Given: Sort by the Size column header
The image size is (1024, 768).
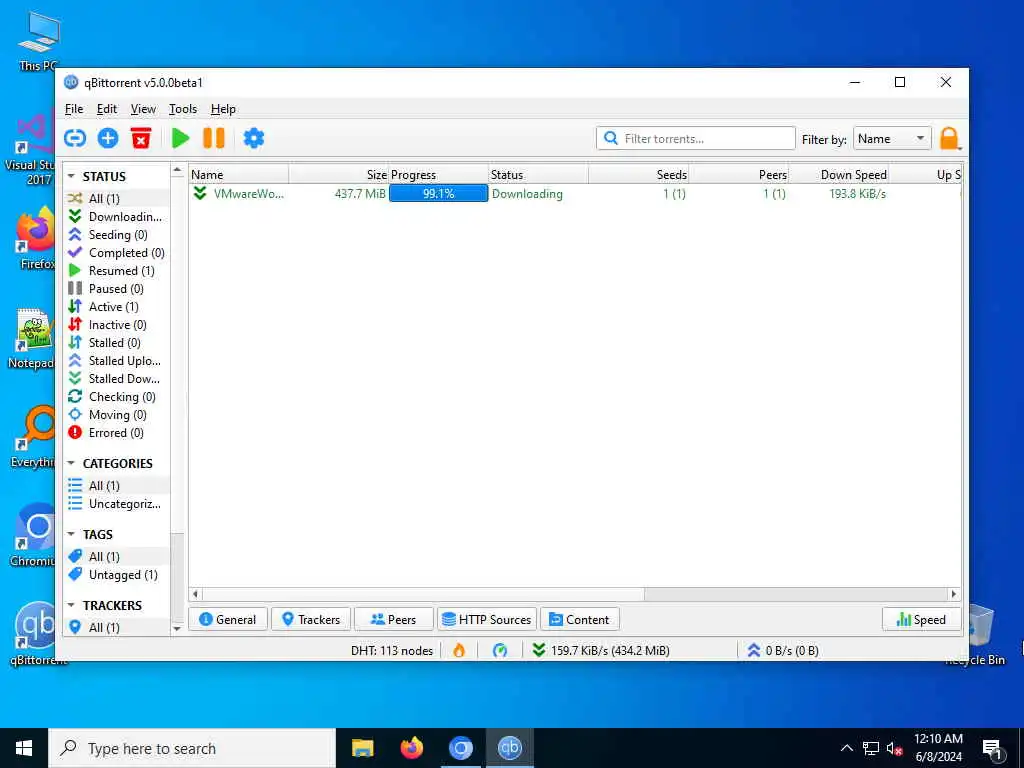Looking at the screenshot, I should (339, 174).
